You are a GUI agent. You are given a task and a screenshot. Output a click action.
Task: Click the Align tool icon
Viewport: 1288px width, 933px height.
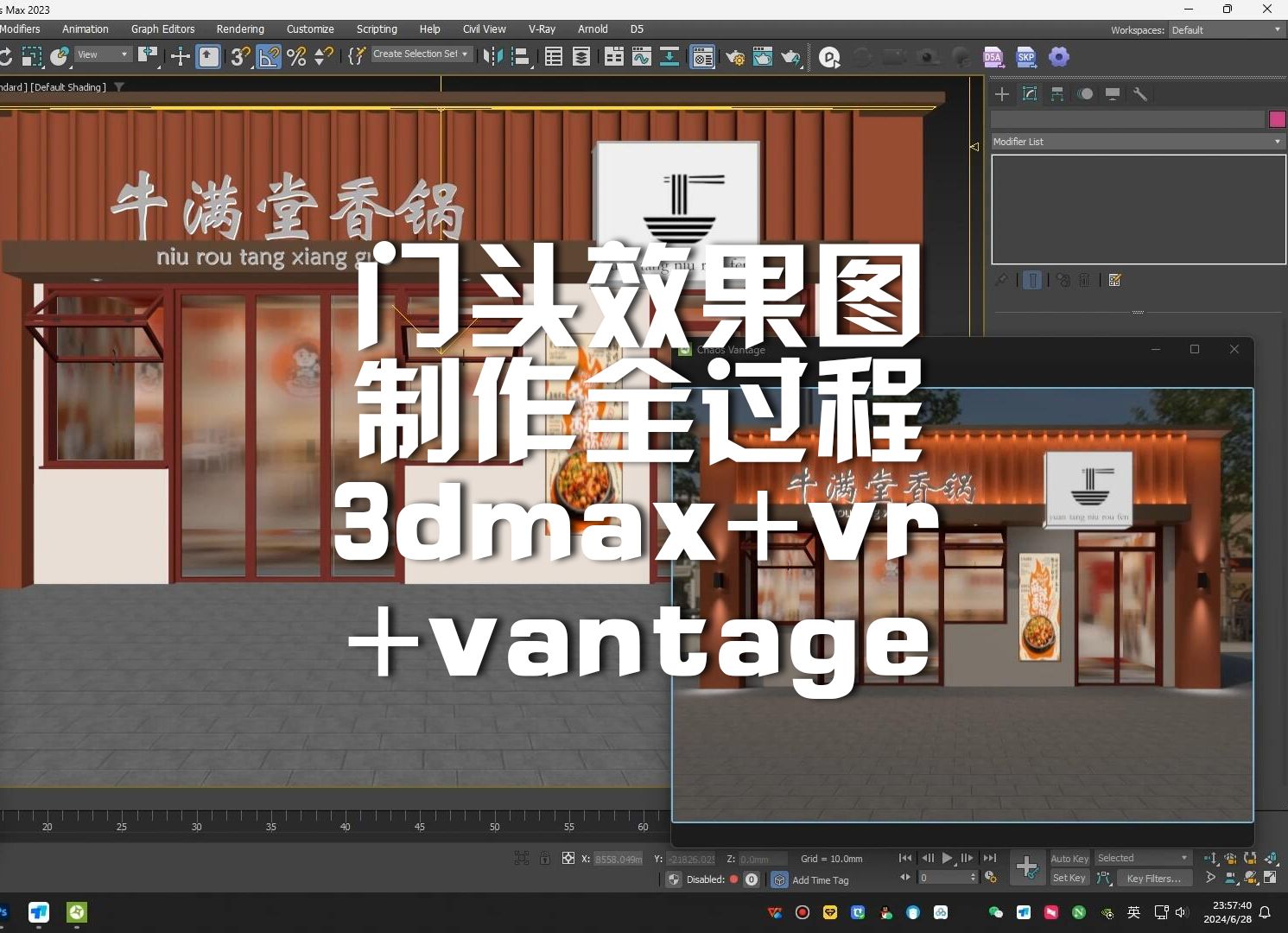(520, 57)
